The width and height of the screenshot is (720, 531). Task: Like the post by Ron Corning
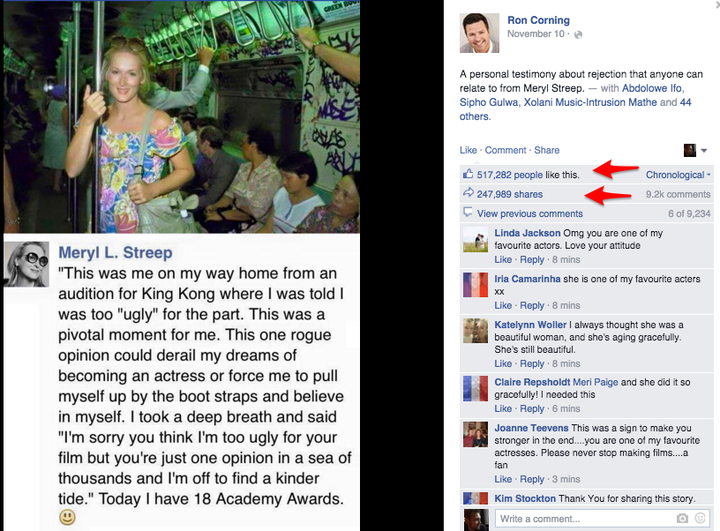point(468,150)
